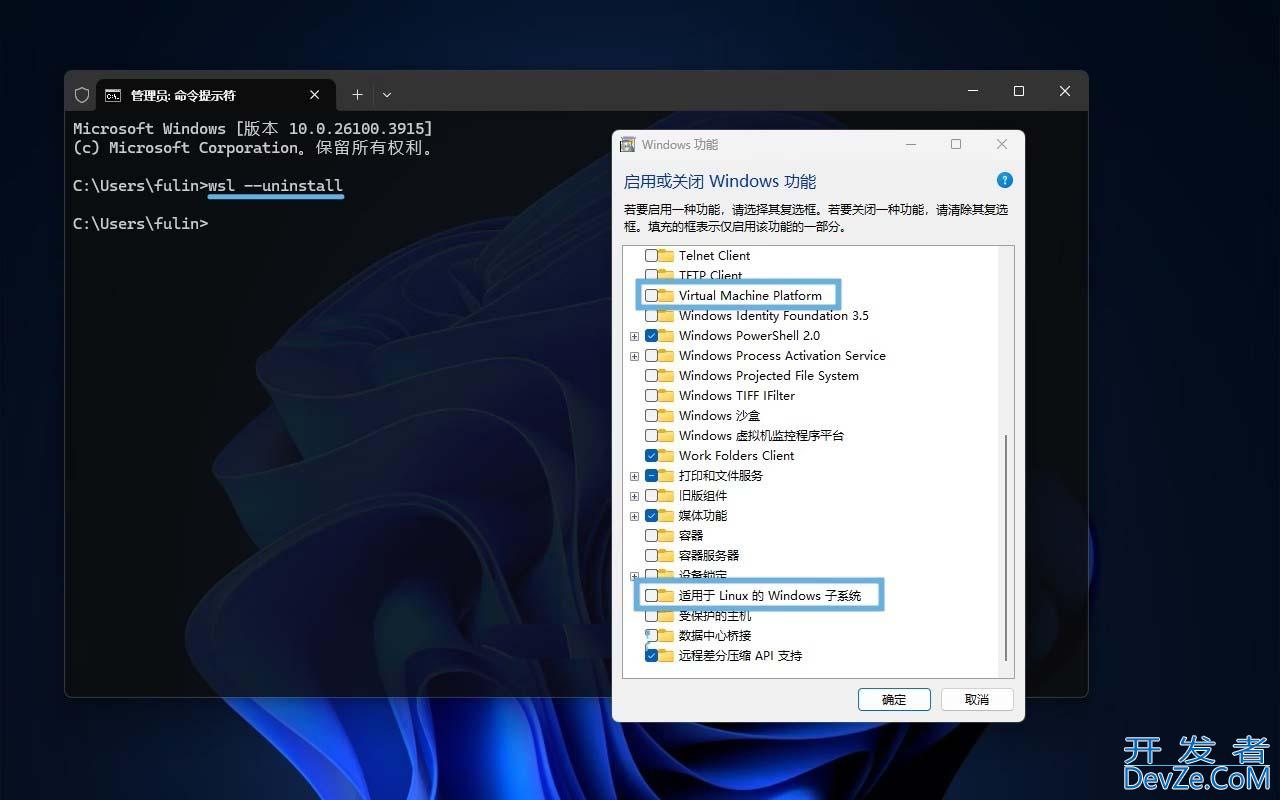Screen dimensions: 1280x800
Task: Select the Windows 虚拟机监控程序平台 label
Action: coord(762,436)
